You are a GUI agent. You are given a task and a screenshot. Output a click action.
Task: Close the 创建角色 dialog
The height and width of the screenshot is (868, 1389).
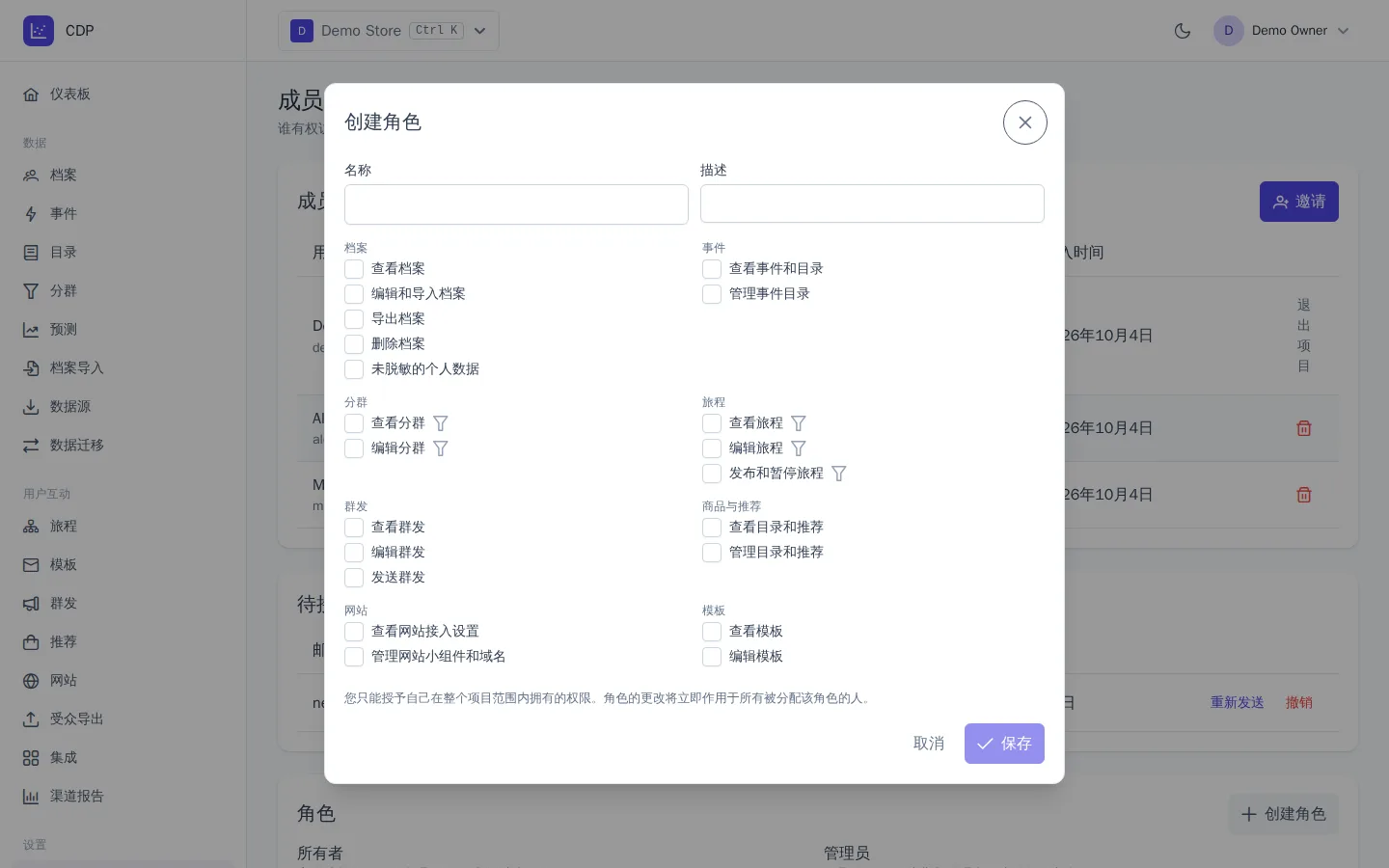click(1025, 122)
